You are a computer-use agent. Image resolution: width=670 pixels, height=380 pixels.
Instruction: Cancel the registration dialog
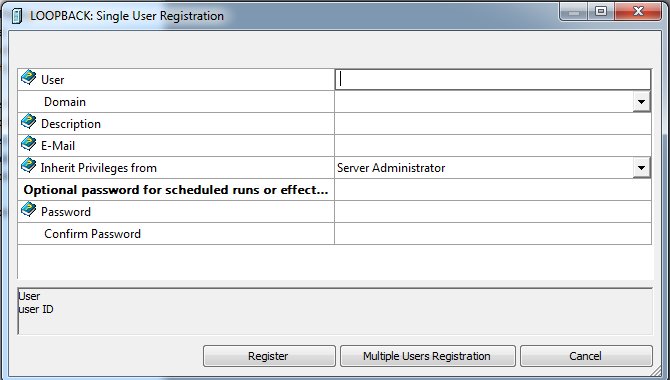pos(586,356)
